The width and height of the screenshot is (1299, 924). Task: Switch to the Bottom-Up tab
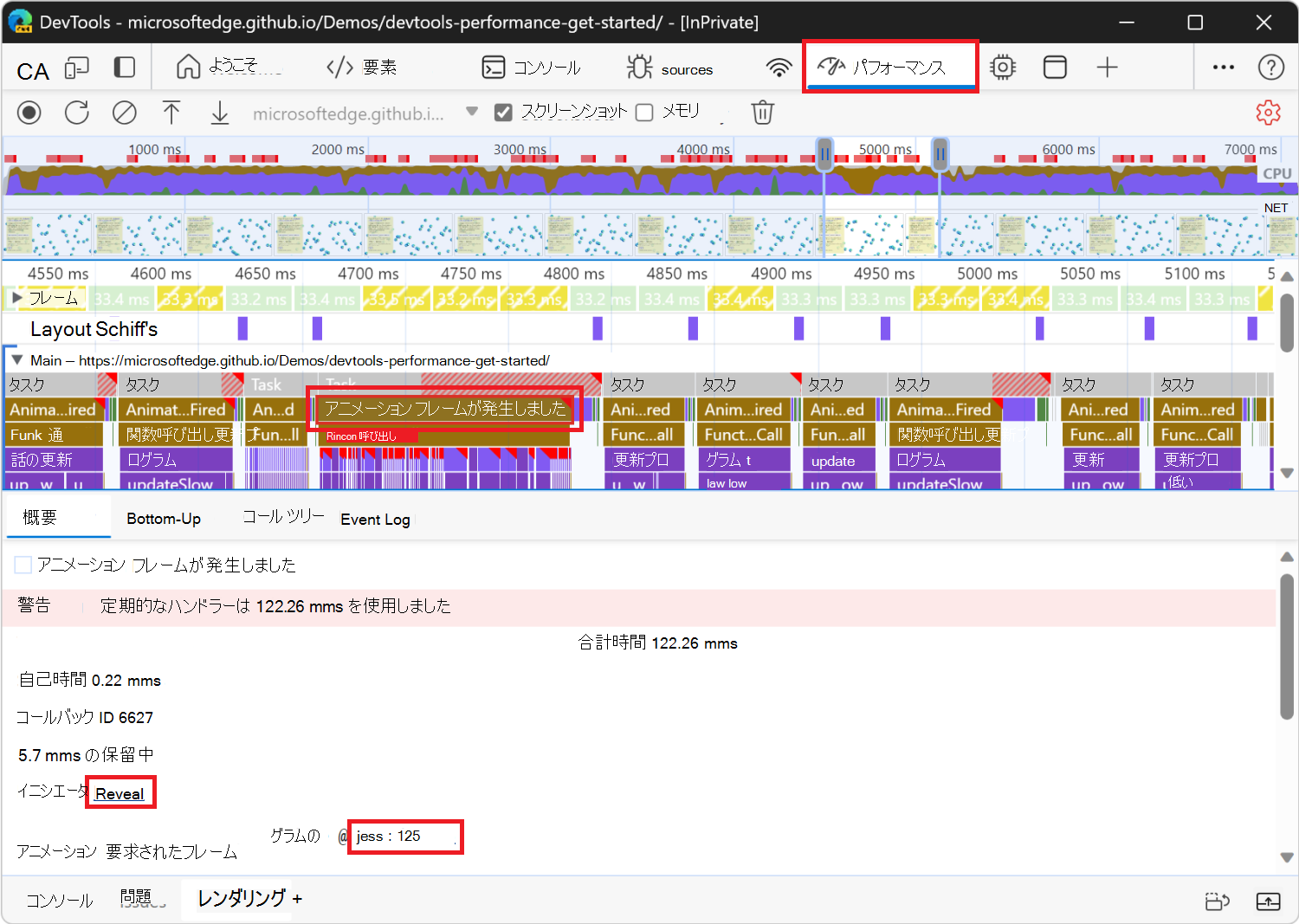(164, 518)
